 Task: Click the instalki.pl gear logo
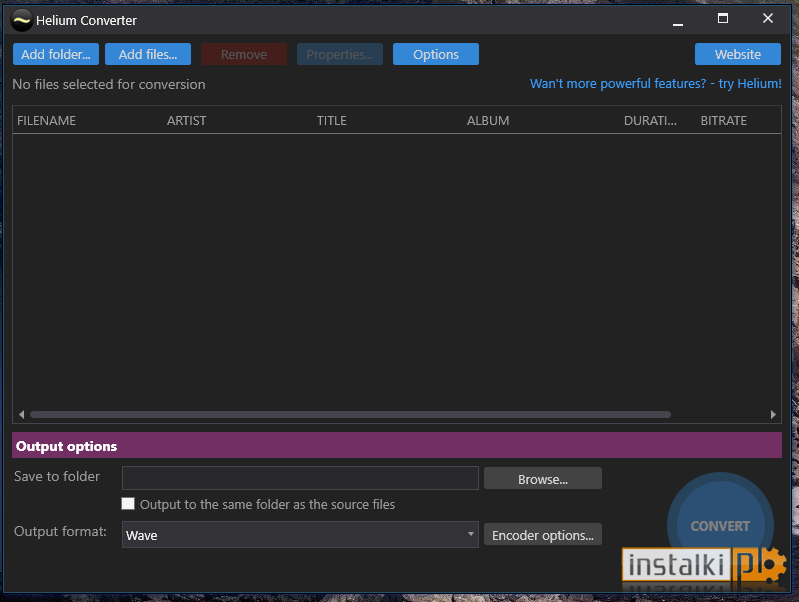coord(704,565)
